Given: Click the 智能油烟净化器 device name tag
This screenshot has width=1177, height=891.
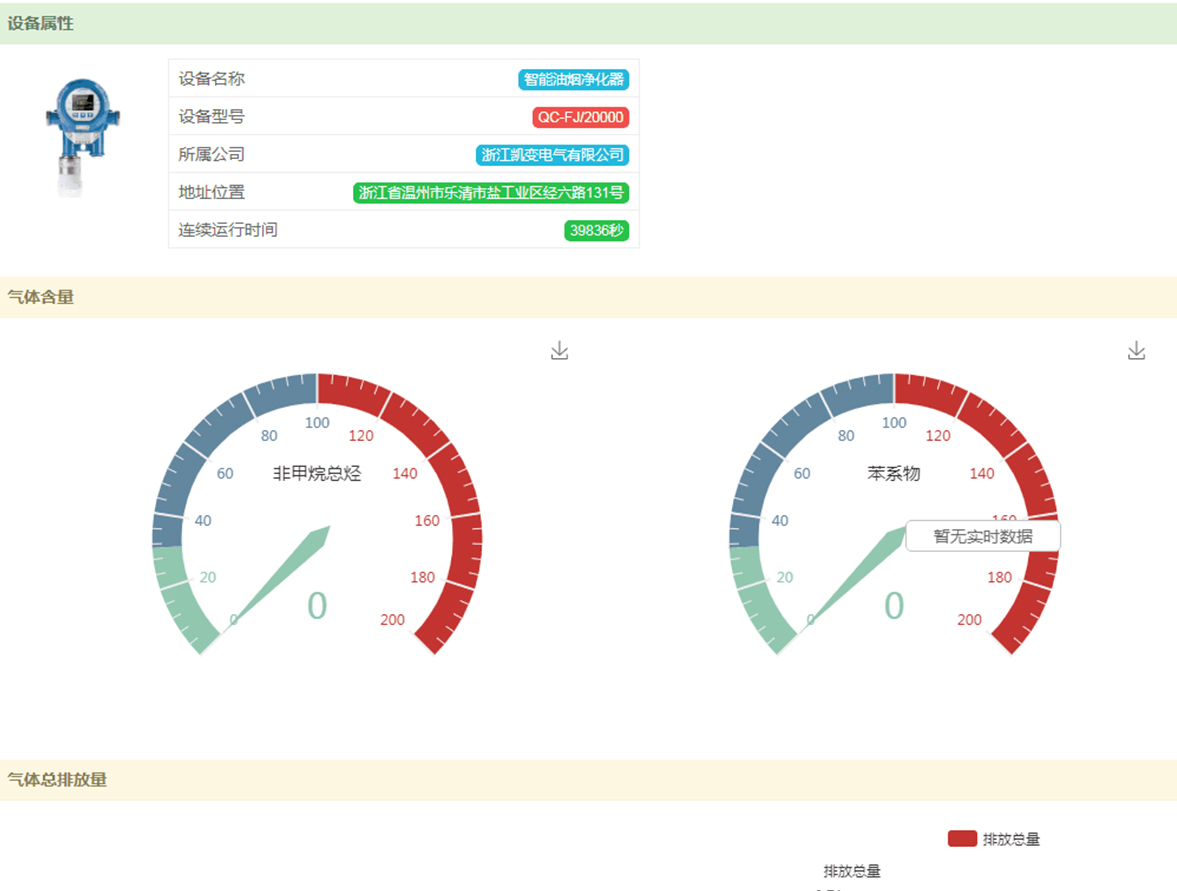Looking at the screenshot, I should pyautogui.click(x=574, y=80).
